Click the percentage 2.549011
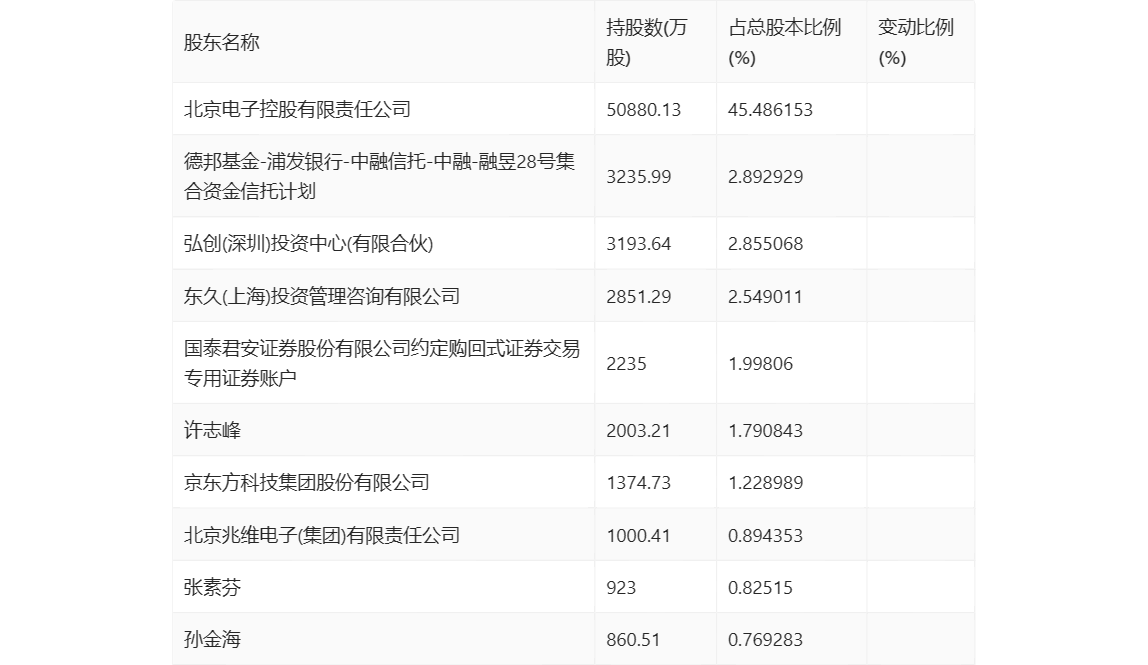 click(x=765, y=297)
